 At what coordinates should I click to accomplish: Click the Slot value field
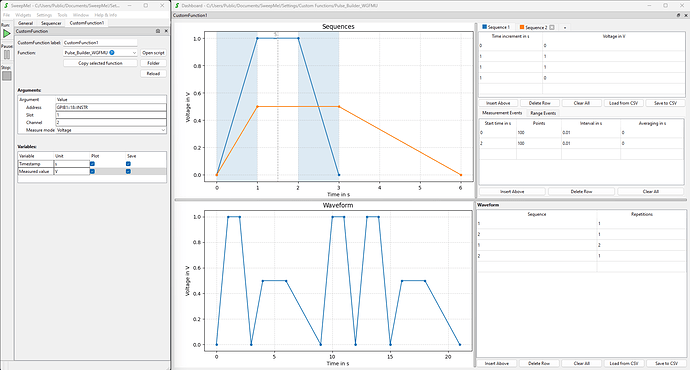pos(111,115)
